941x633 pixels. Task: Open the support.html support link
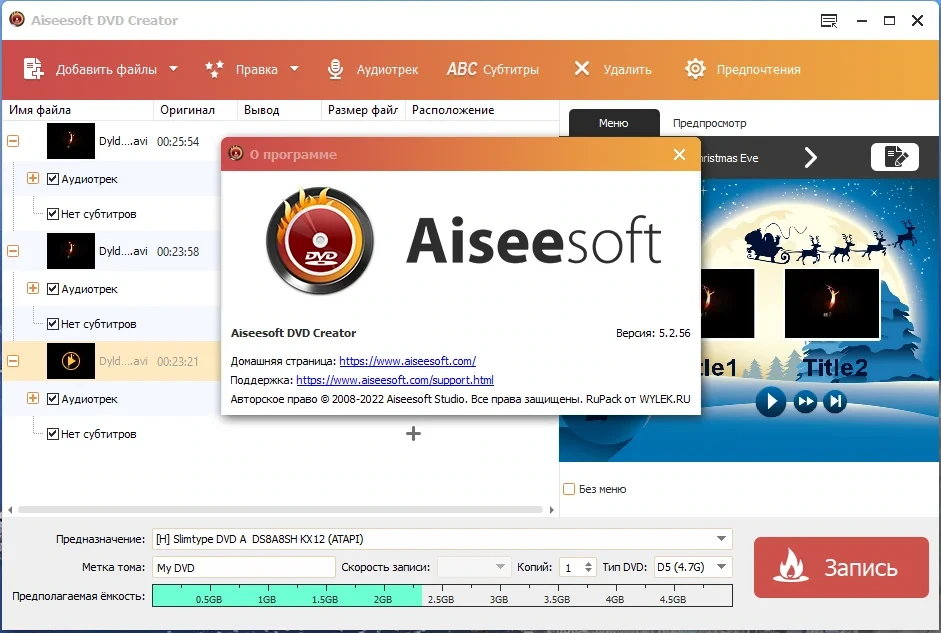(x=395, y=380)
